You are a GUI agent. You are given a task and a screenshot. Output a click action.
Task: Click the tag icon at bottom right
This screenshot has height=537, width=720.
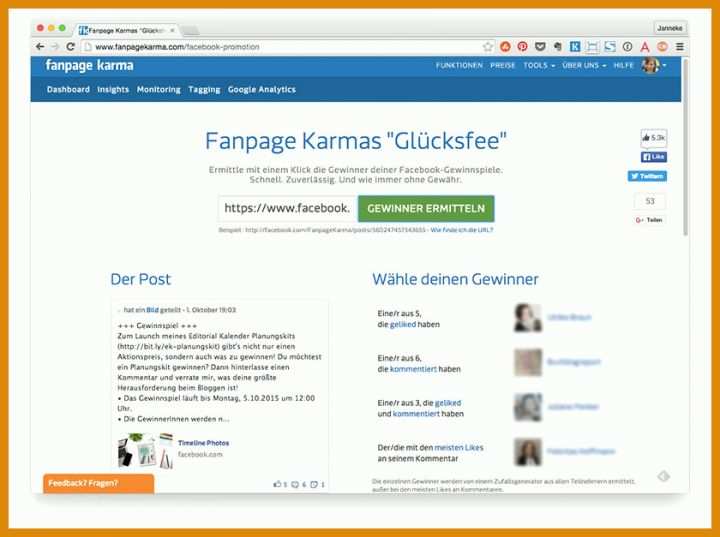click(664, 476)
